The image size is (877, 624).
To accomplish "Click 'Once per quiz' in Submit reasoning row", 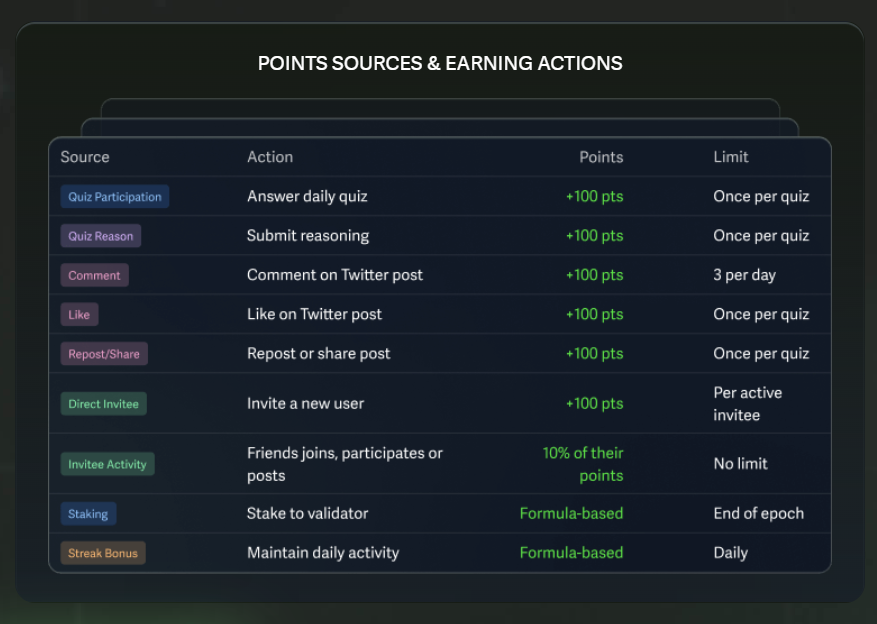I will tap(761, 236).
